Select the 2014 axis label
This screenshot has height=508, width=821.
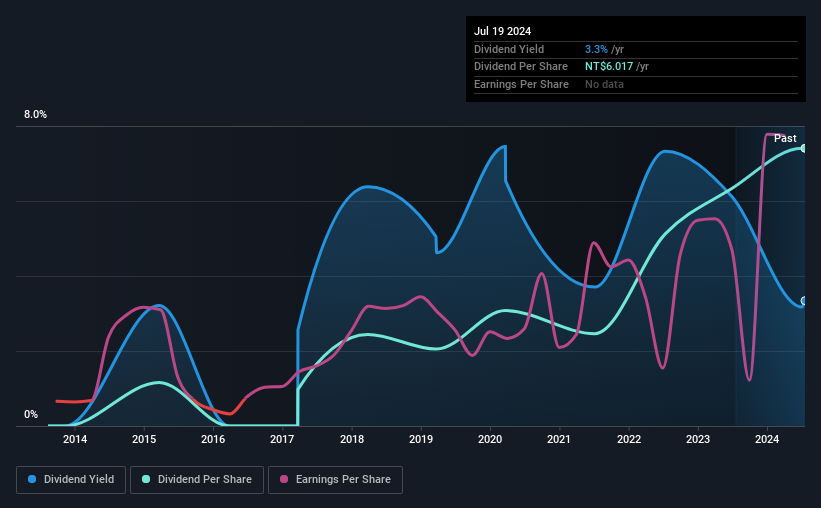[75, 439]
